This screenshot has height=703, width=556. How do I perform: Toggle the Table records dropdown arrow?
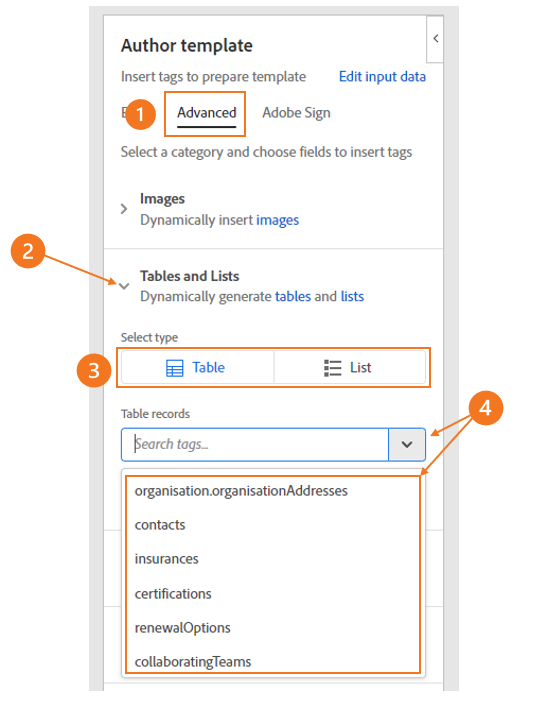(x=407, y=445)
